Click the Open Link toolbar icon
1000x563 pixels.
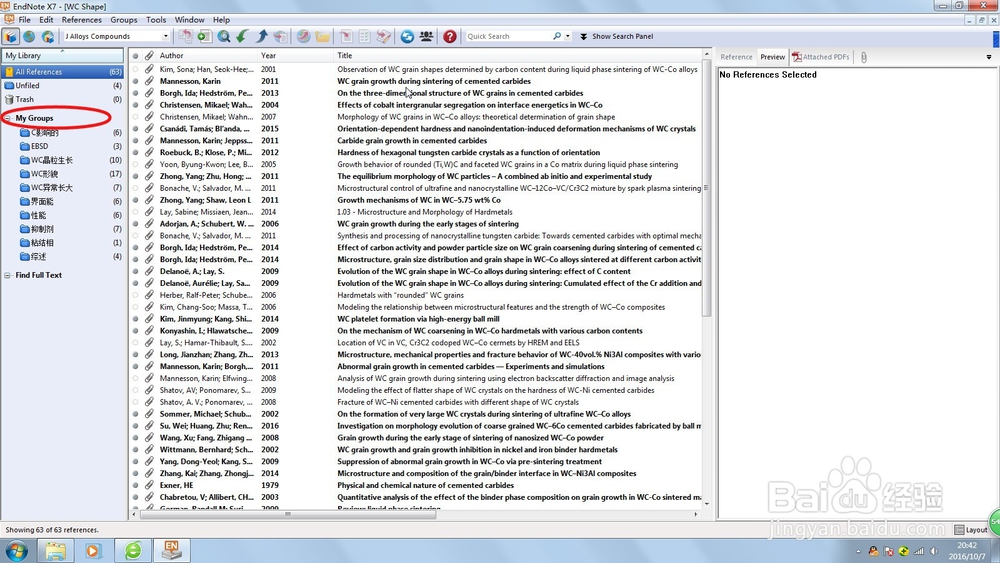(x=304, y=36)
